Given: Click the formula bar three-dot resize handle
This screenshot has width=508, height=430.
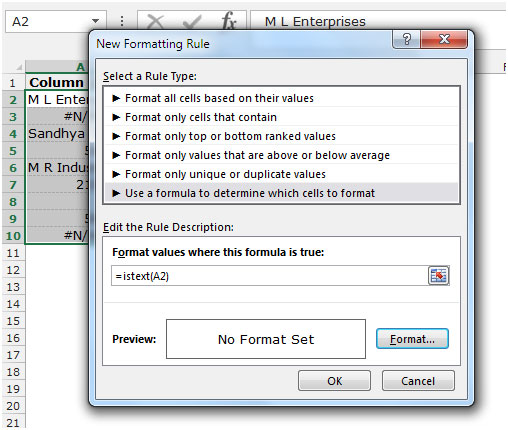Looking at the screenshot, I should [122, 21].
